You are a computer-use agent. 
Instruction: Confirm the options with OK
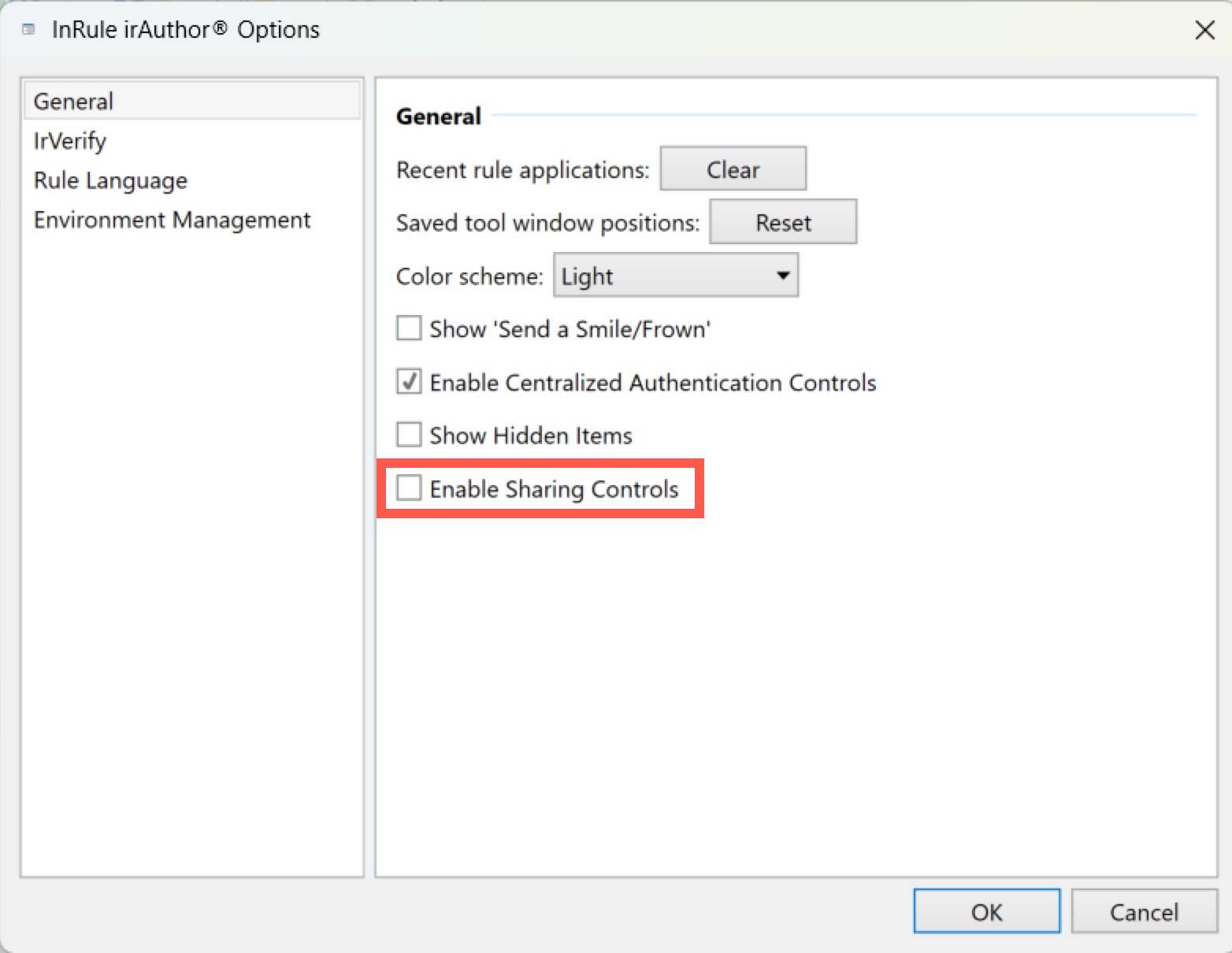coord(987,911)
